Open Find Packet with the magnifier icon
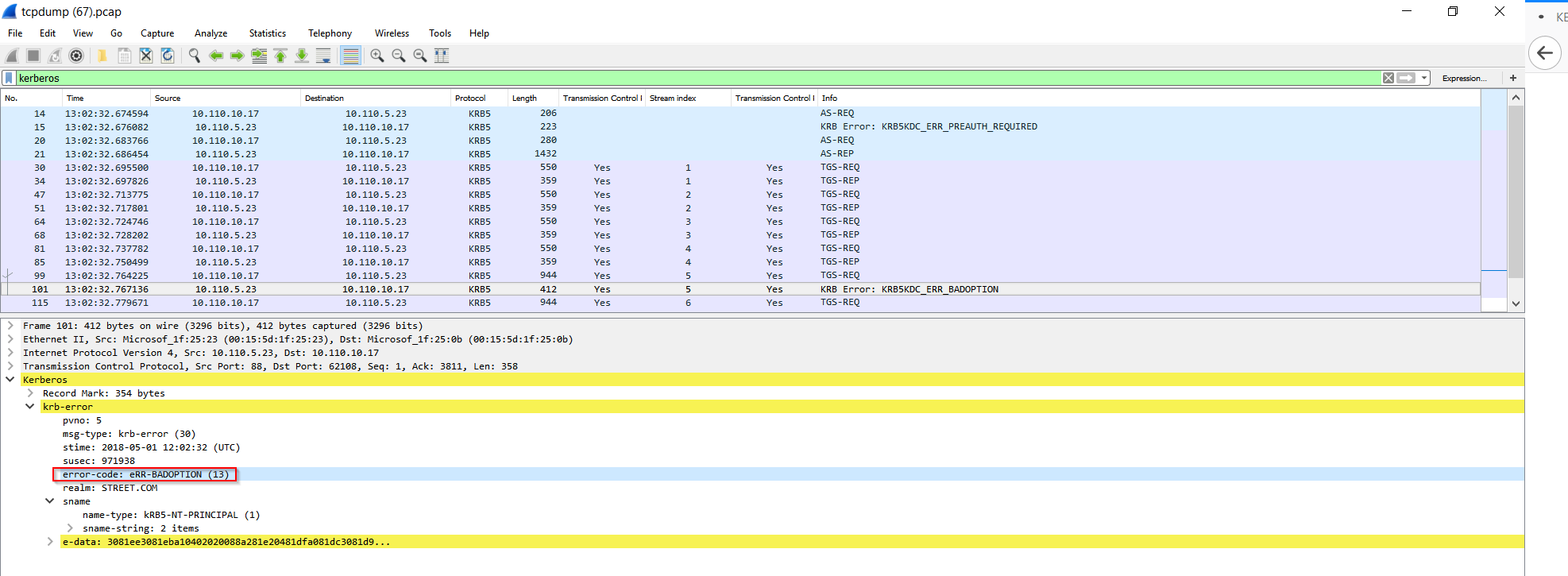Viewport: 1568px width, 576px height. pos(194,56)
